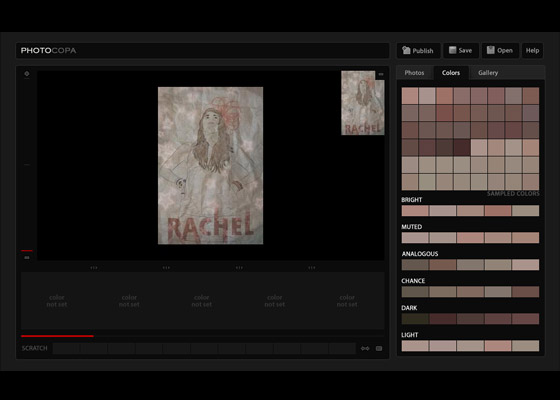Screen dimensions: 560x400
Task: Switch to the Photos tab
Action: (x=414, y=73)
